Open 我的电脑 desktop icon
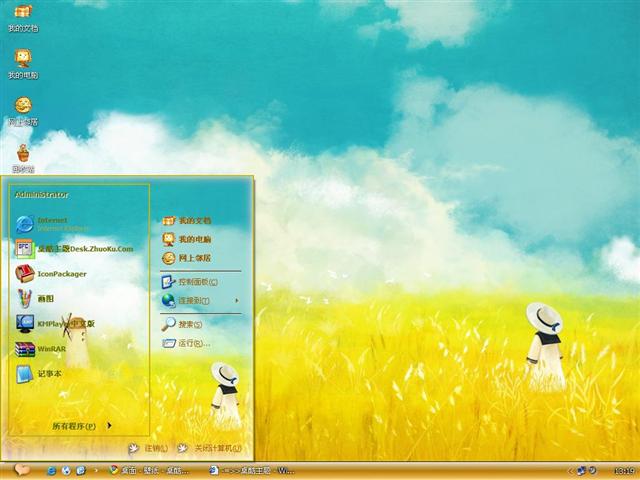Image resolution: width=640 pixels, height=480 pixels. click(x=23, y=64)
